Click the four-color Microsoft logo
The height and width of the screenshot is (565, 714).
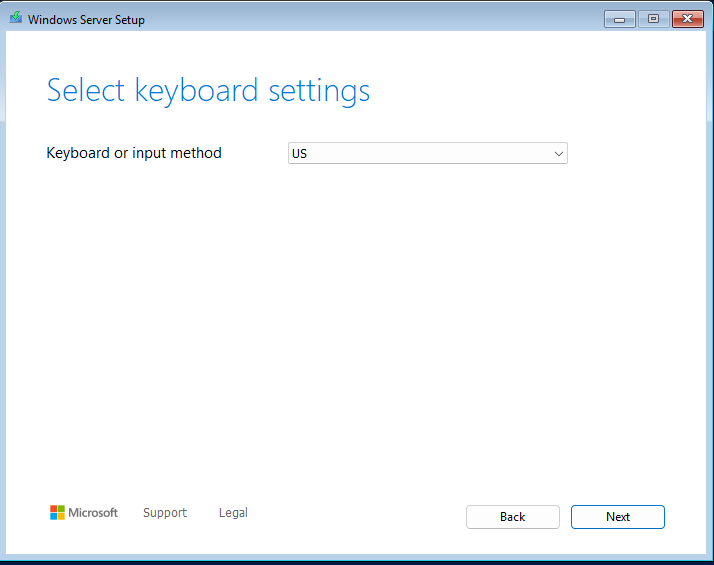tap(58, 513)
